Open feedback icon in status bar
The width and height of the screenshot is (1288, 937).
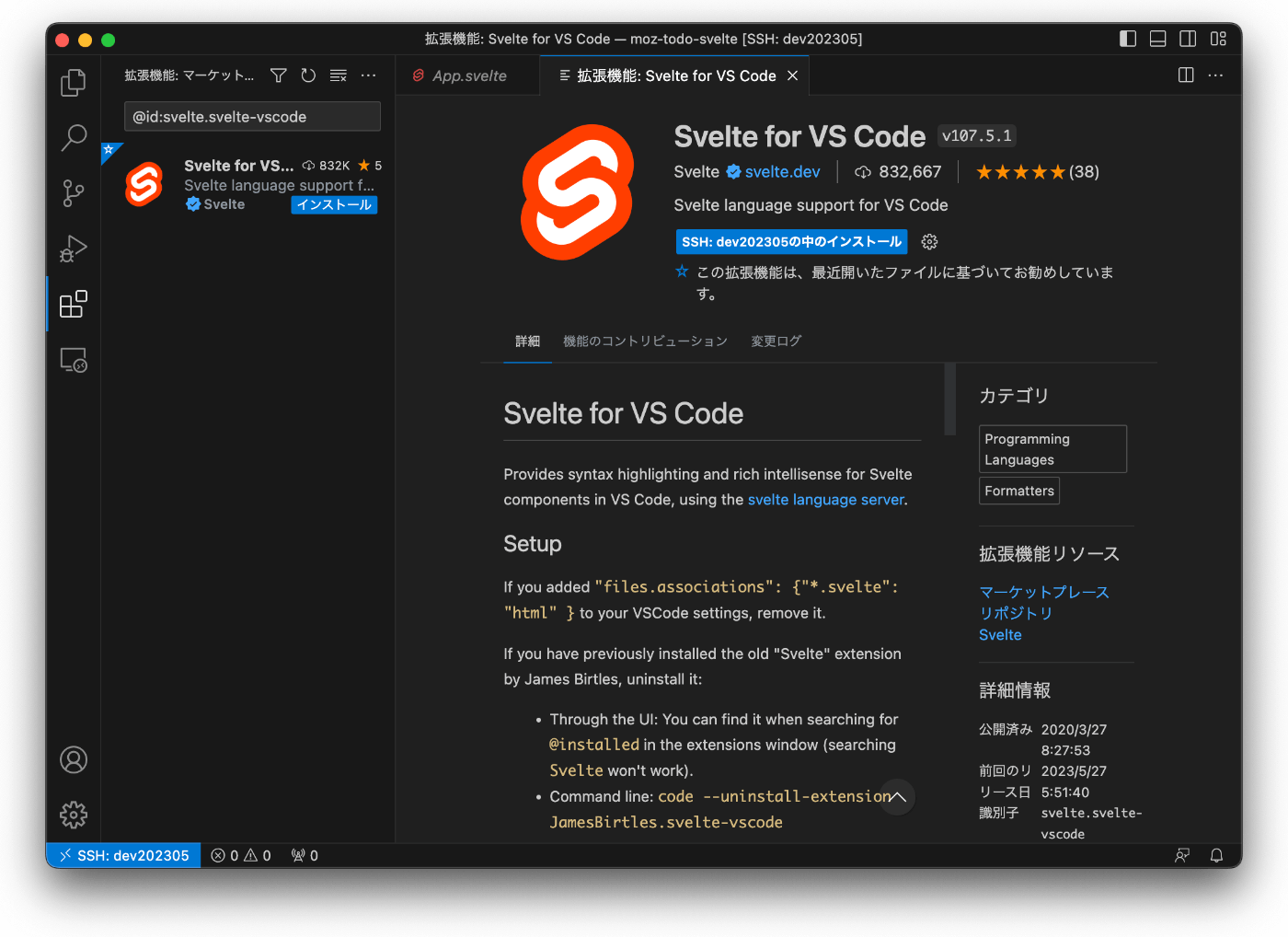click(1182, 855)
